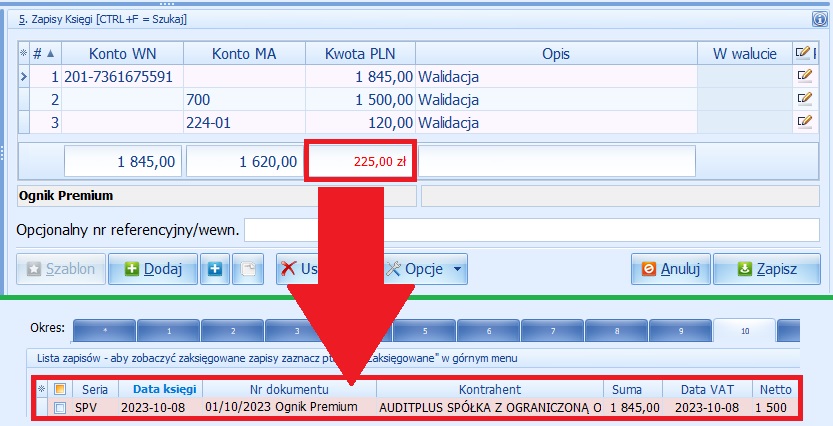Sort by the # column header
833x426 pixels.
pos(45,53)
